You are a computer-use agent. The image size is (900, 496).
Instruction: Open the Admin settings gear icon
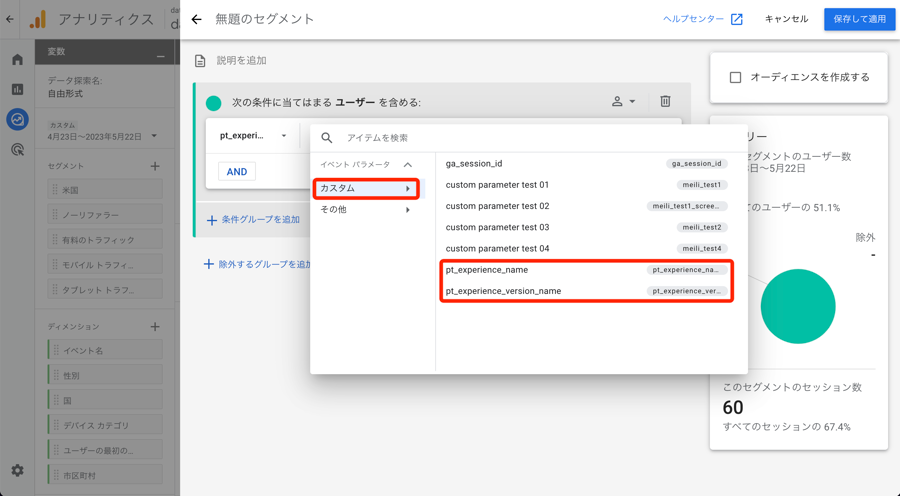click(x=17, y=470)
